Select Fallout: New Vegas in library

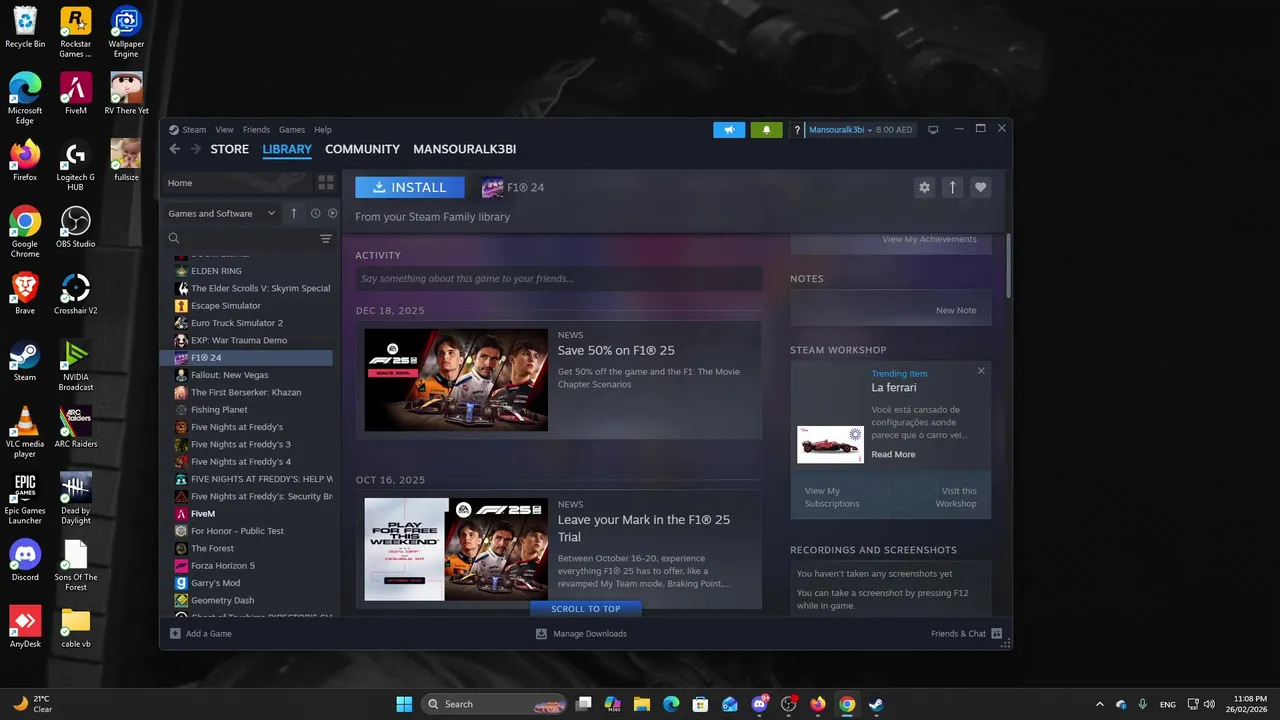[247, 375]
